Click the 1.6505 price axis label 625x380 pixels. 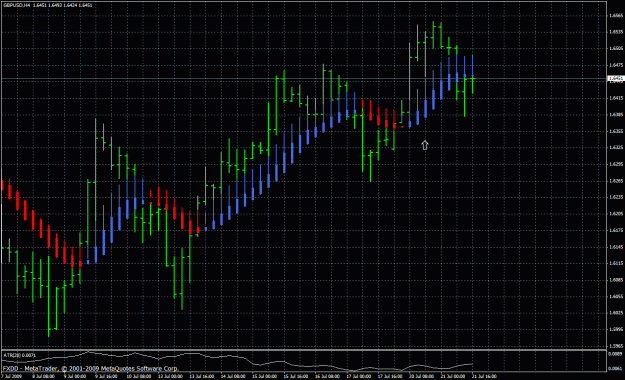[616, 48]
